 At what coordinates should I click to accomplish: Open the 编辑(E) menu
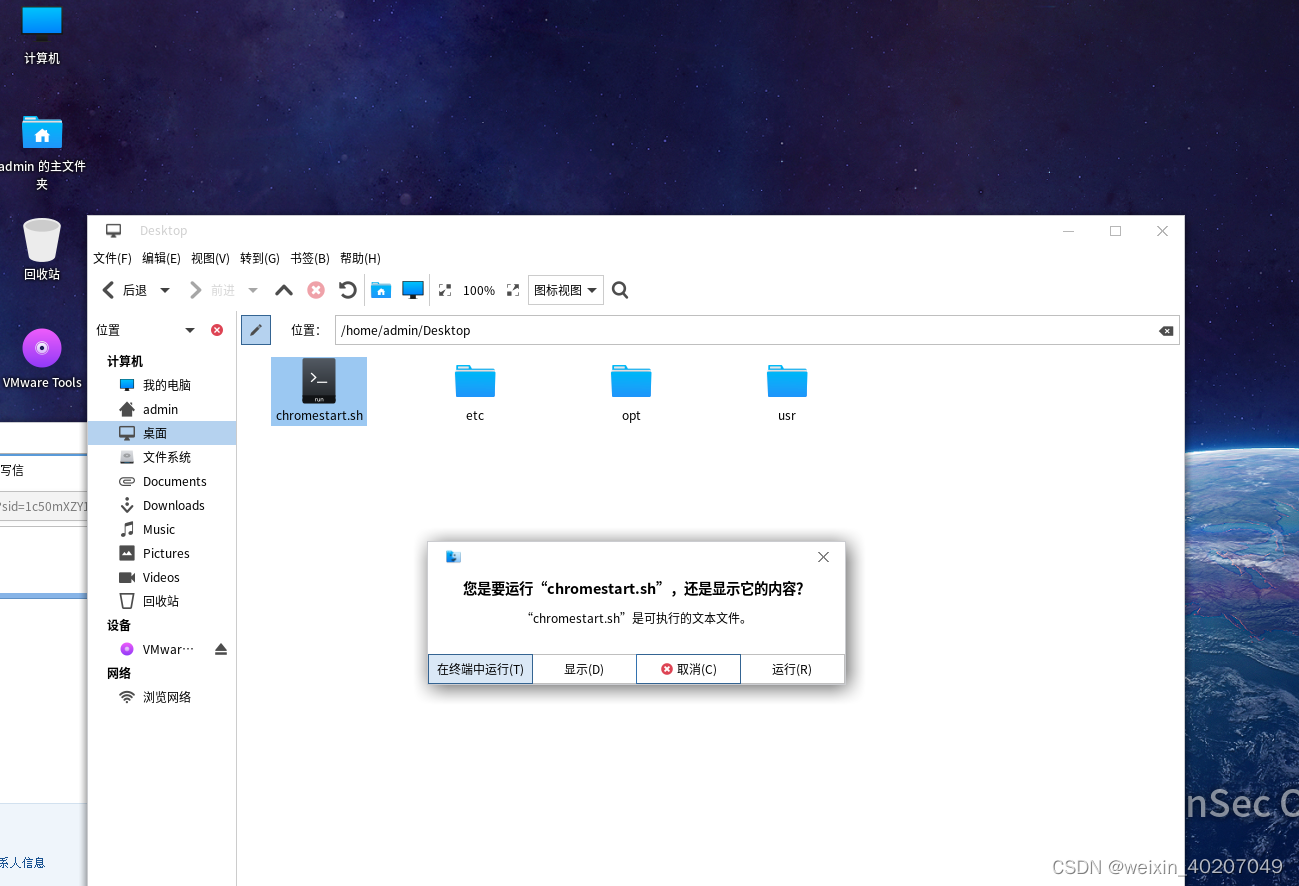tap(161, 258)
